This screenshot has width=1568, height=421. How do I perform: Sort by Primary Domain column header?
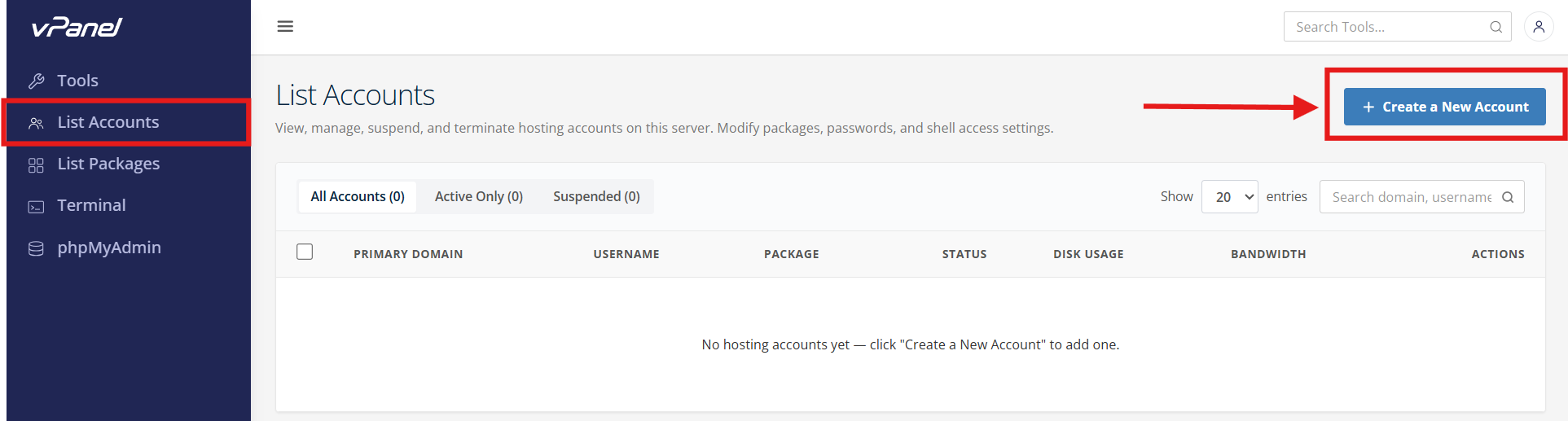pos(408,254)
